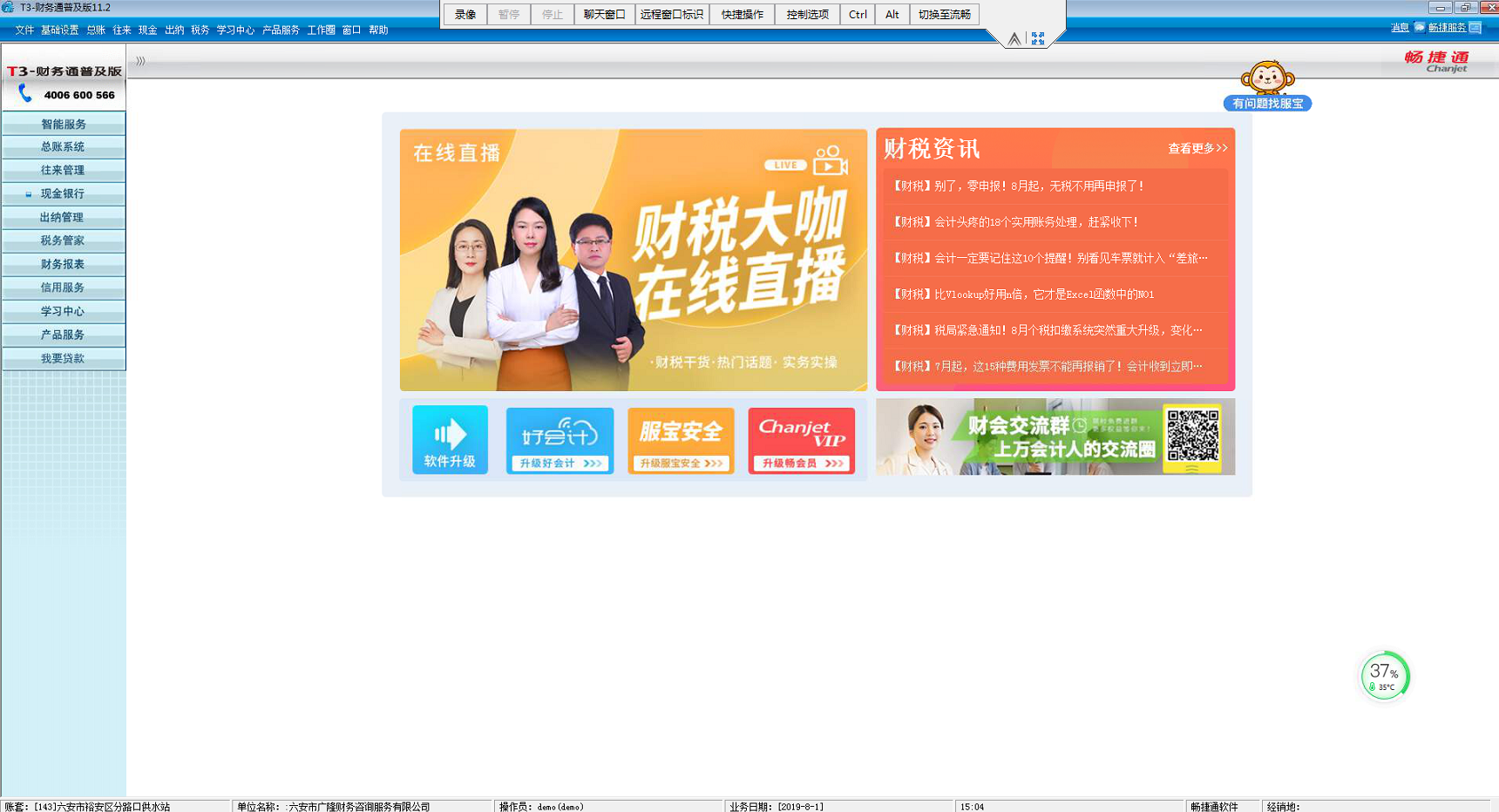Click the Chanjet 畅捷通 logo
Viewport: 1499px width, 812px height.
click(x=1436, y=61)
